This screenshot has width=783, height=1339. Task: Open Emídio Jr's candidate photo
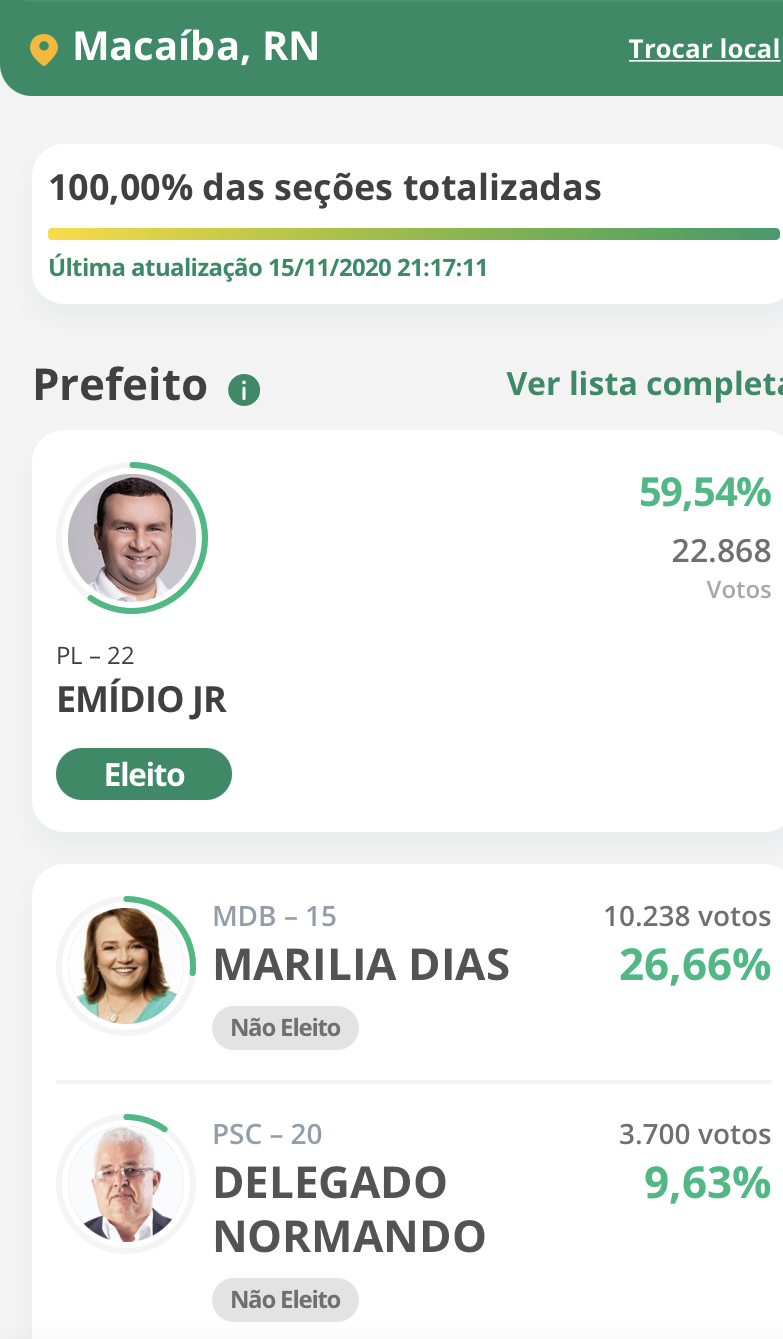click(131, 537)
